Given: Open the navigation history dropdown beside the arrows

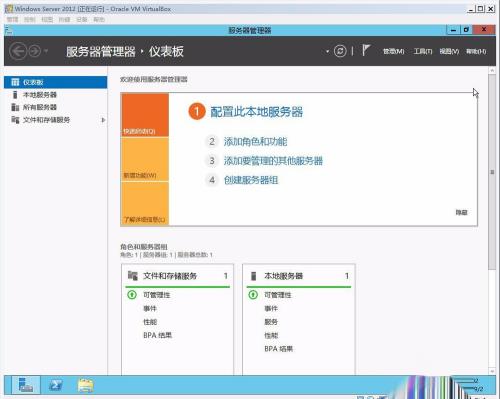Looking at the screenshot, I should click(46, 51).
